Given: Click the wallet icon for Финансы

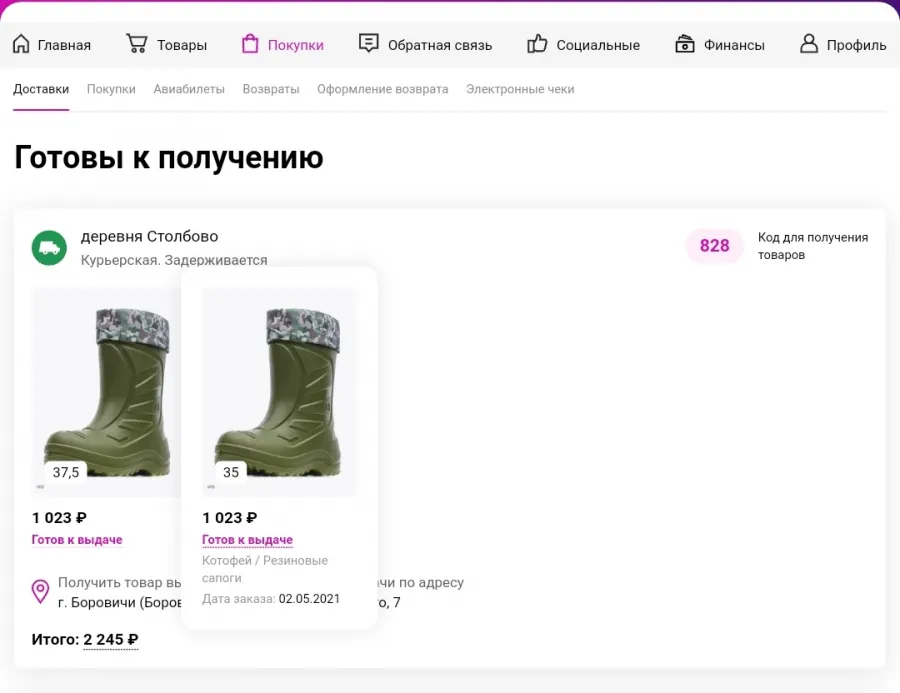Looking at the screenshot, I should click(685, 44).
